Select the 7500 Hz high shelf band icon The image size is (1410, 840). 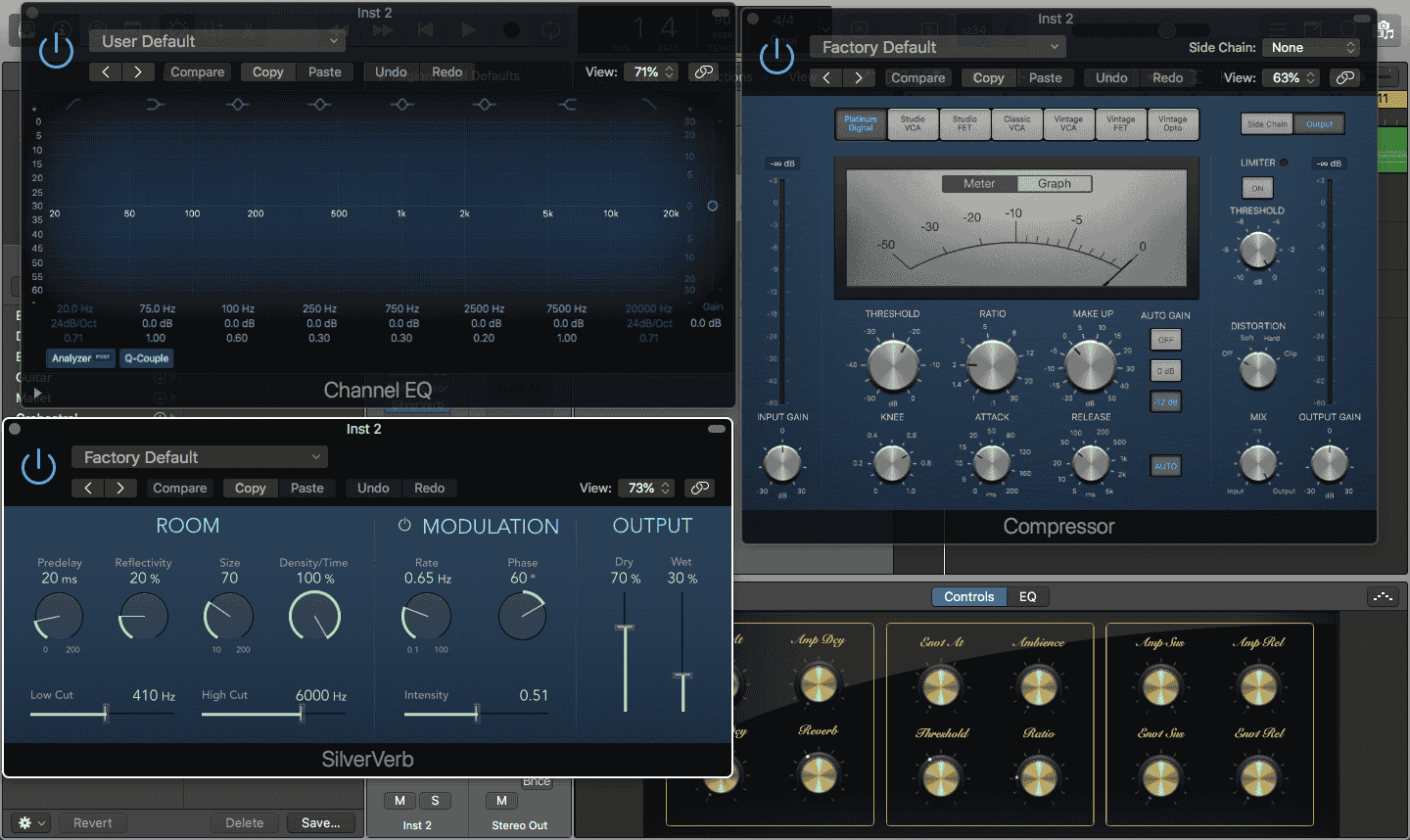click(567, 104)
